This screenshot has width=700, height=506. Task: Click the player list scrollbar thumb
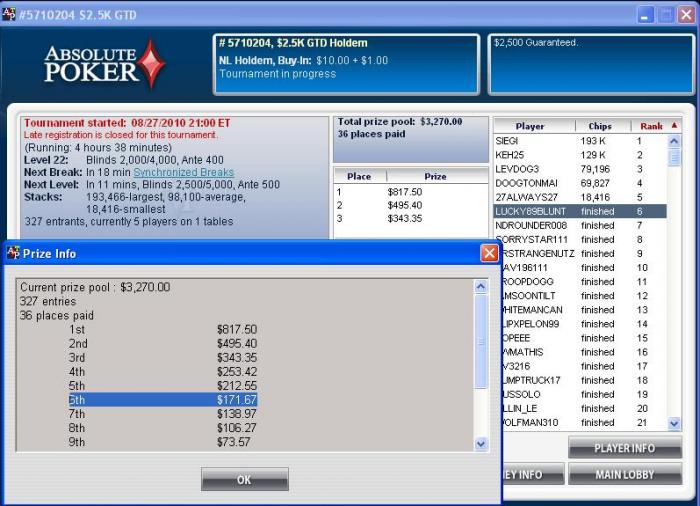pos(674,158)
